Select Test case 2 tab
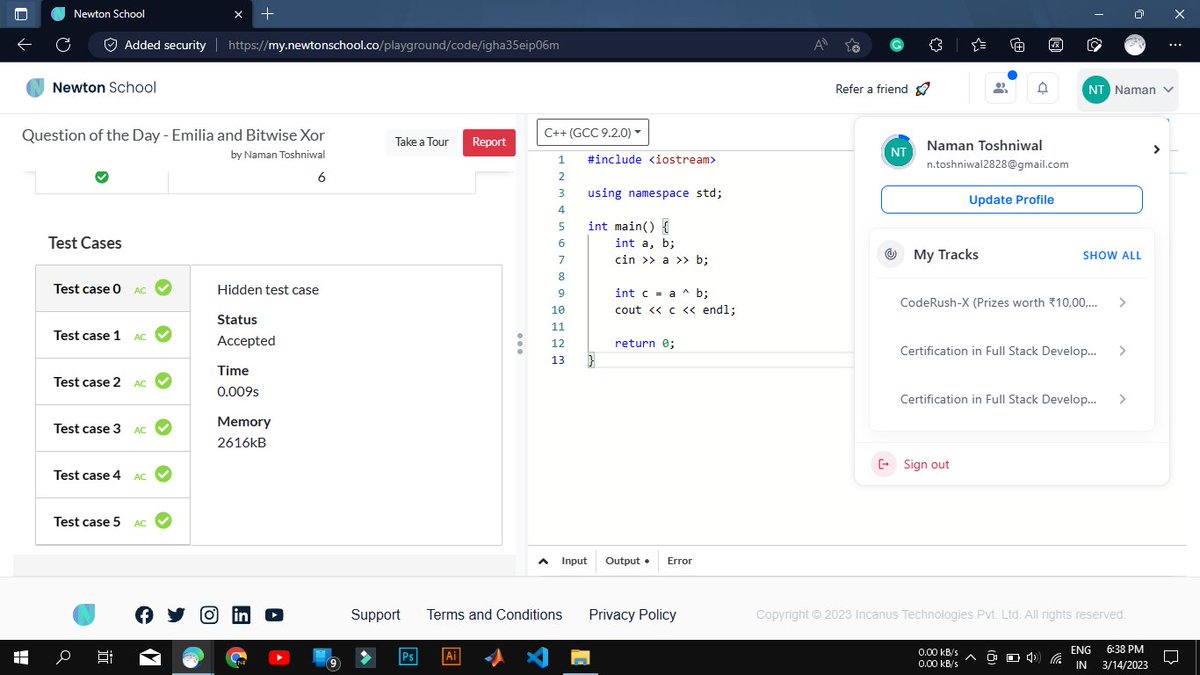This screenshot has width=1200, height=675. tap(113, 382)
